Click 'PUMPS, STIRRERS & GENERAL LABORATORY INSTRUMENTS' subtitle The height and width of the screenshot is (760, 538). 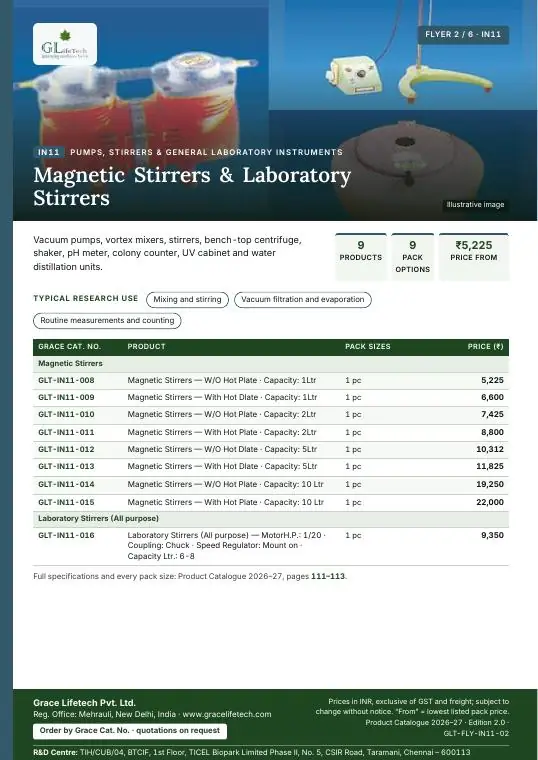tap(206, 152)
